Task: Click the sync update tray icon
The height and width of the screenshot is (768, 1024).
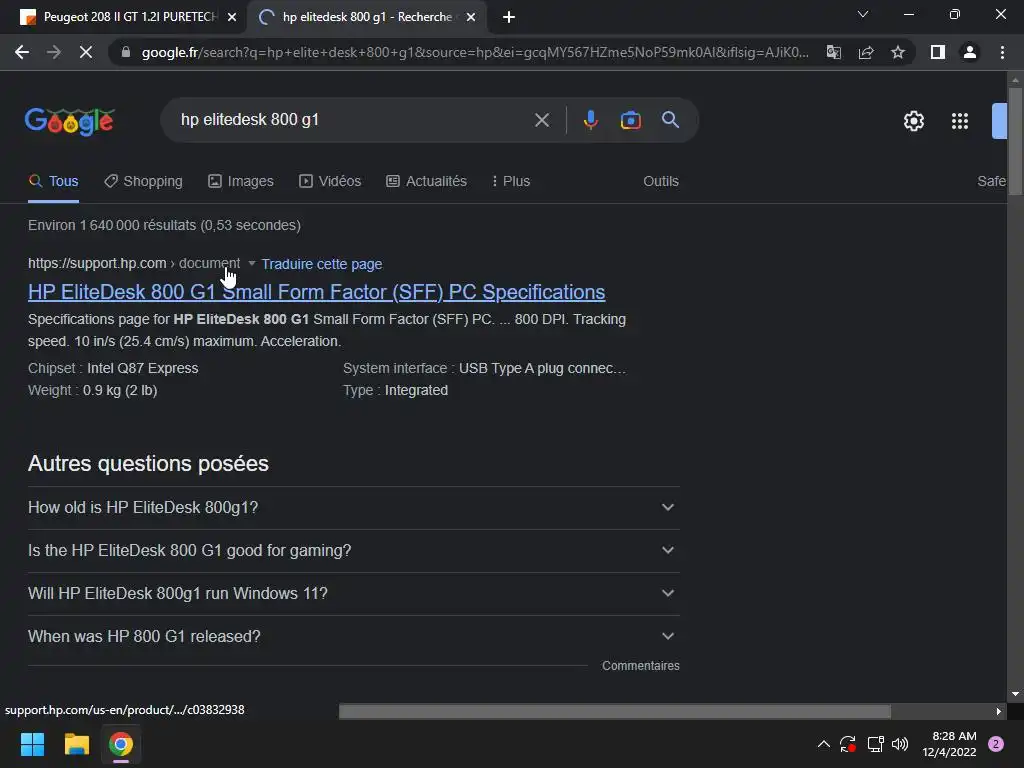Action: pos(848,744)
